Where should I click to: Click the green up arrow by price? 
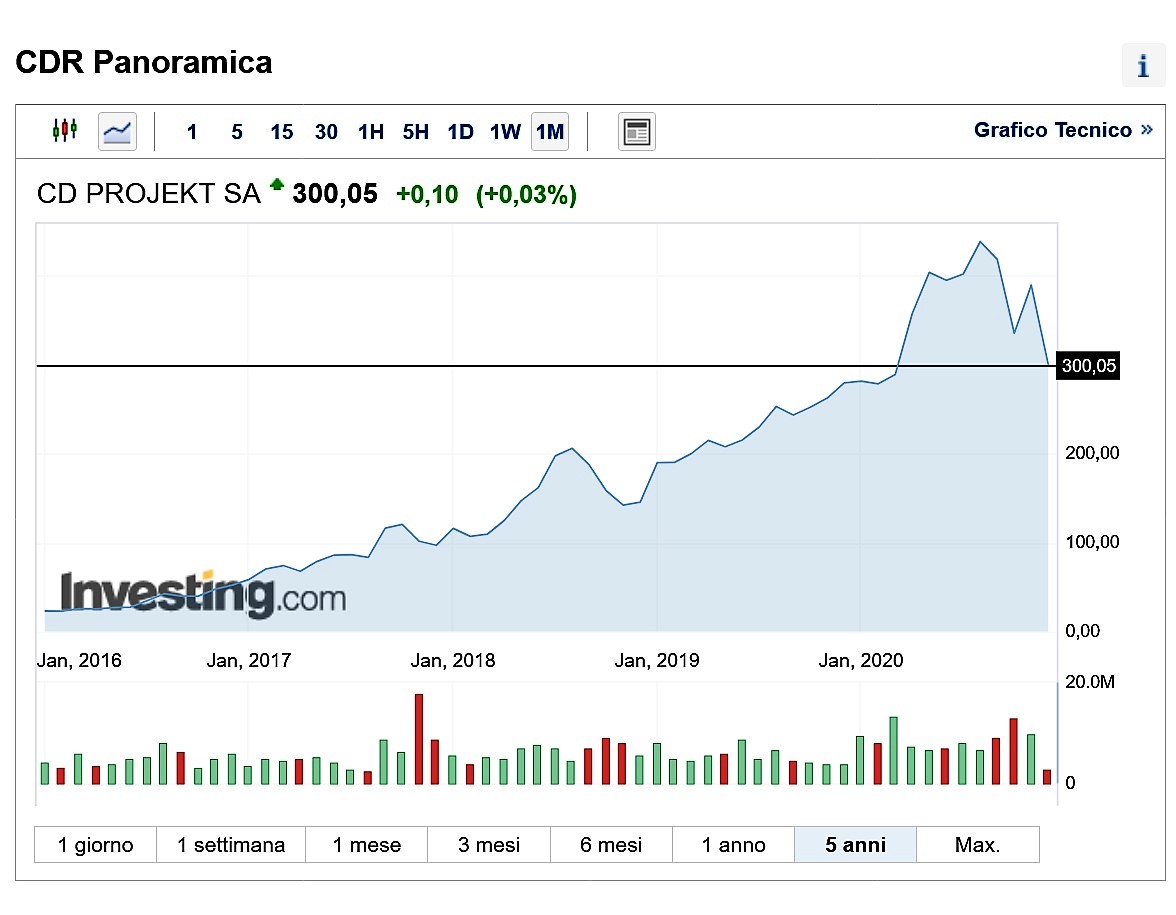[x=277, y=185]
